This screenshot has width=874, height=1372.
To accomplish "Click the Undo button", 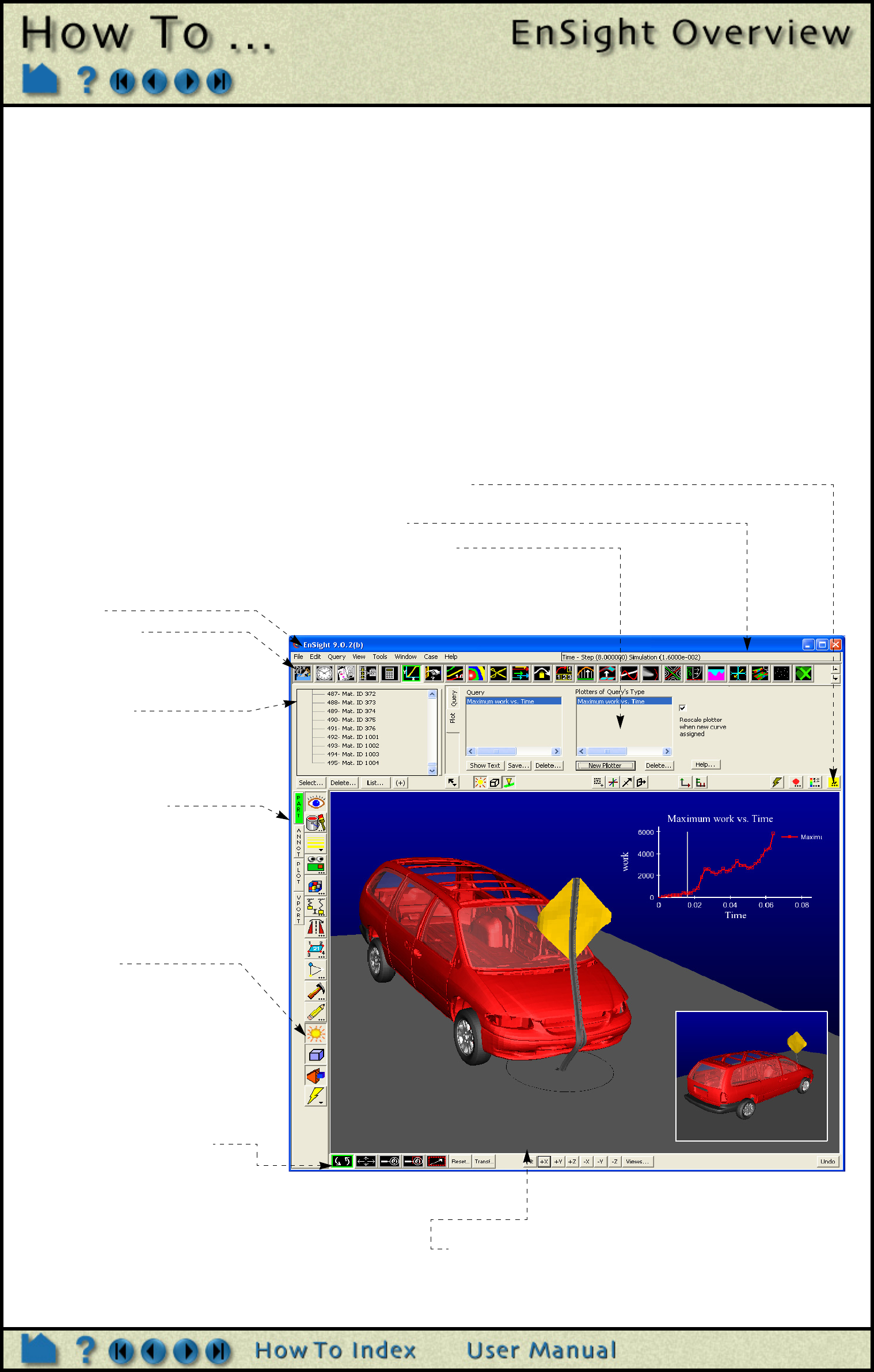I will click(827, 1161).
